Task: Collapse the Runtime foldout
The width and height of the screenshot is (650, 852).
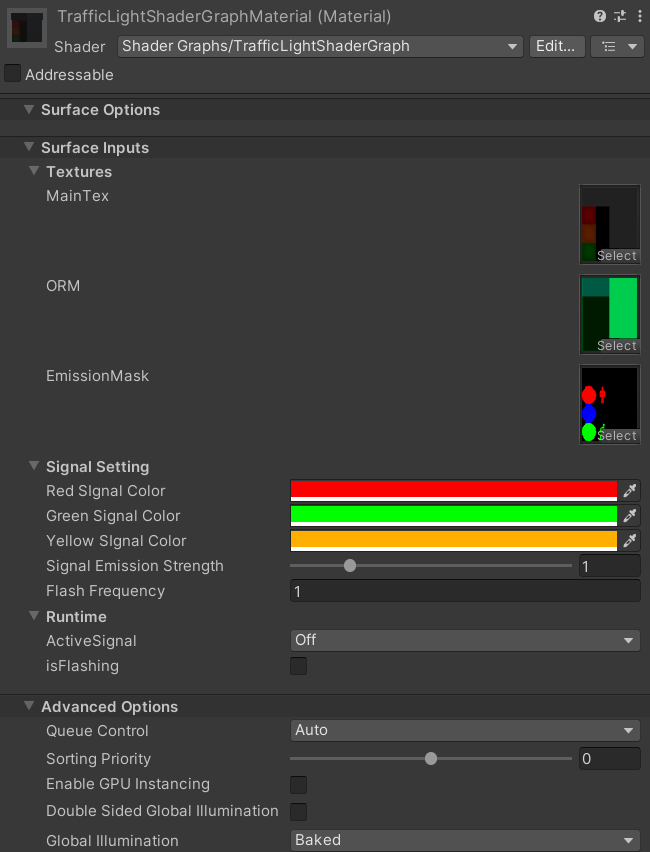Action: pyautogui.click(x=34, y=616)
